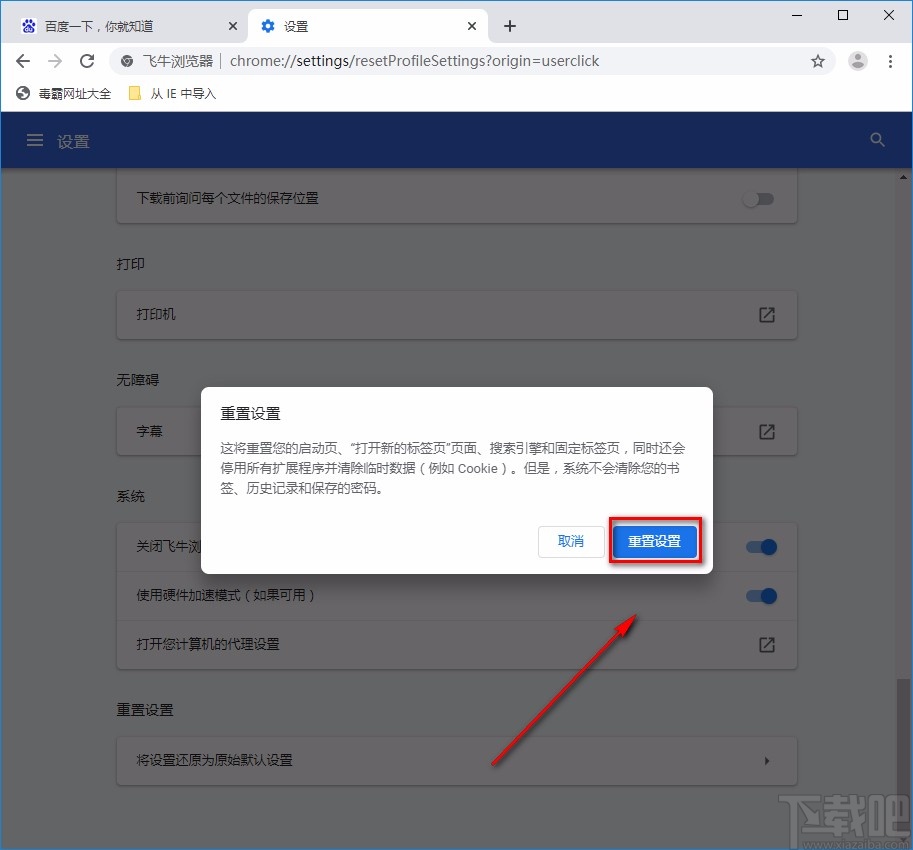Open the Chrome three-dot menu
Screen dimensions: 913x850
point(891,61)
